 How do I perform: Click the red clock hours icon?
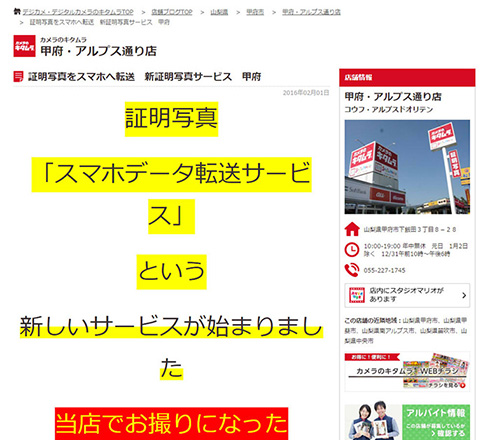click(352, 250)
